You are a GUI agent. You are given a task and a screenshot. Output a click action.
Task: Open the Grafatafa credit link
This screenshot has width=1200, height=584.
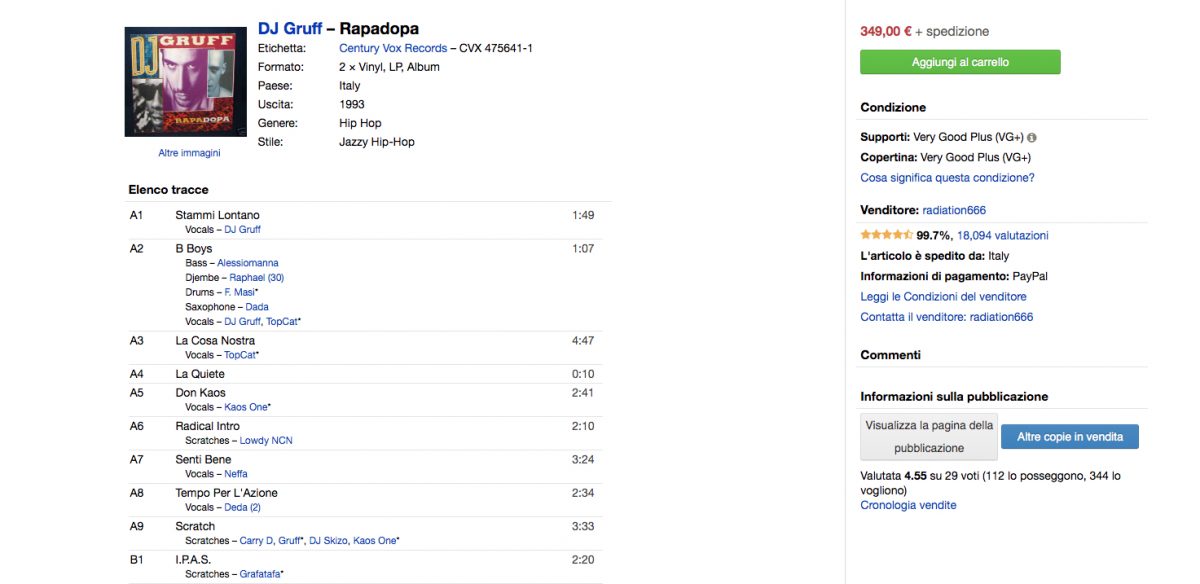261,574
